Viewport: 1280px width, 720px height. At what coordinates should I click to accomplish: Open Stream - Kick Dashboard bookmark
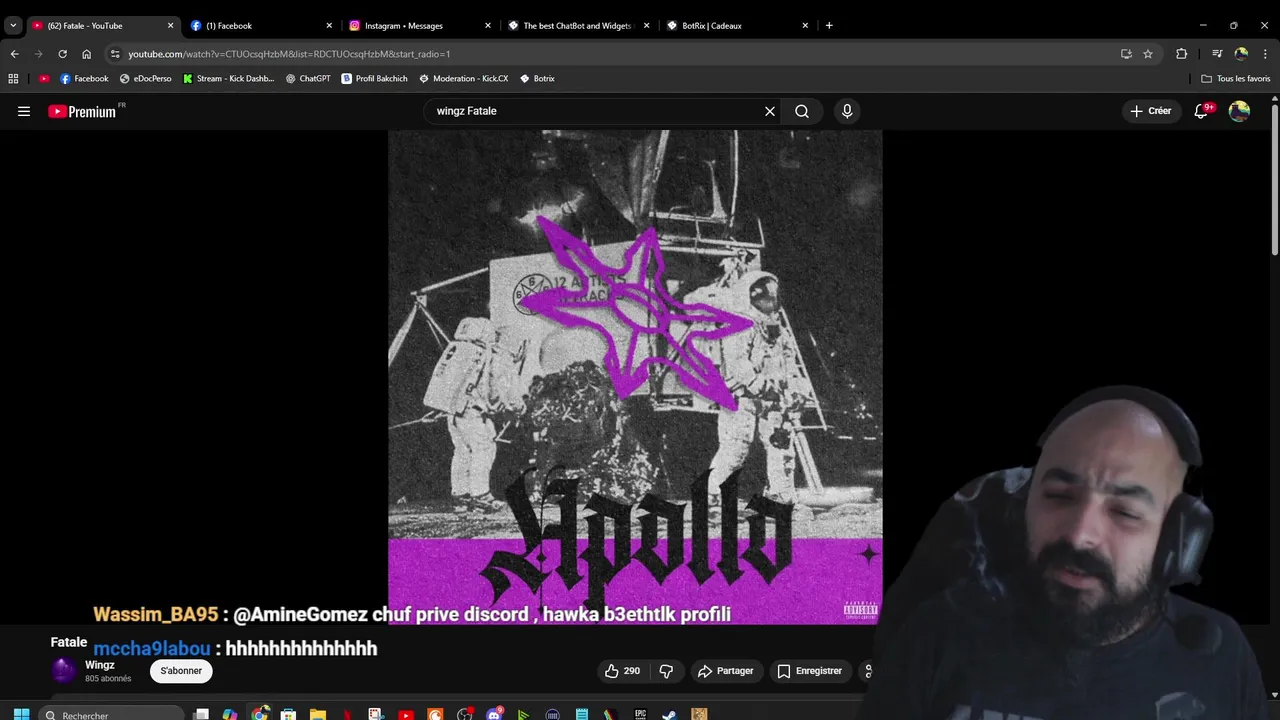pyautogui.click(x=228, y=78)
